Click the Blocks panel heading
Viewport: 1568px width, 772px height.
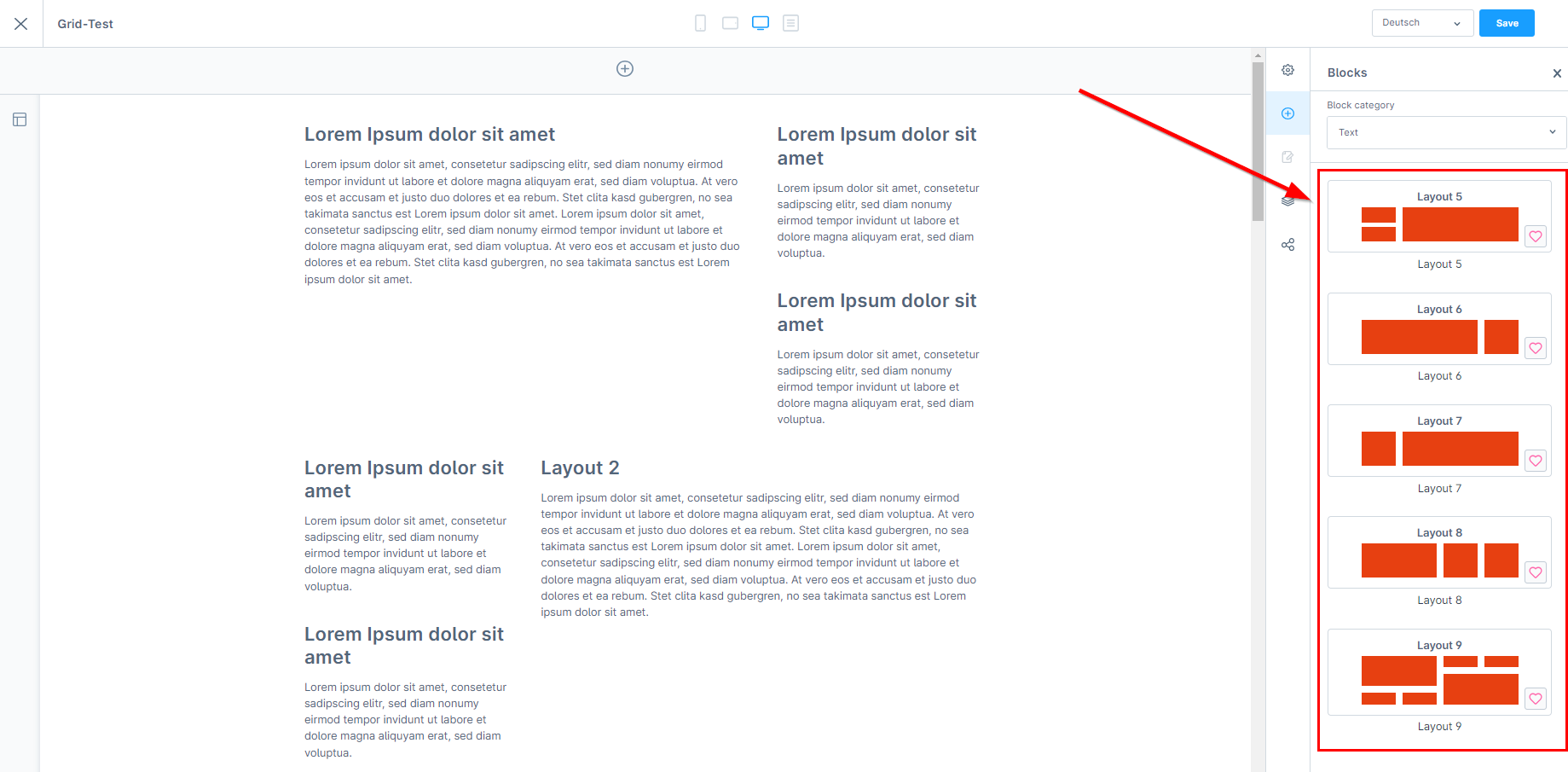[1347, 73]
